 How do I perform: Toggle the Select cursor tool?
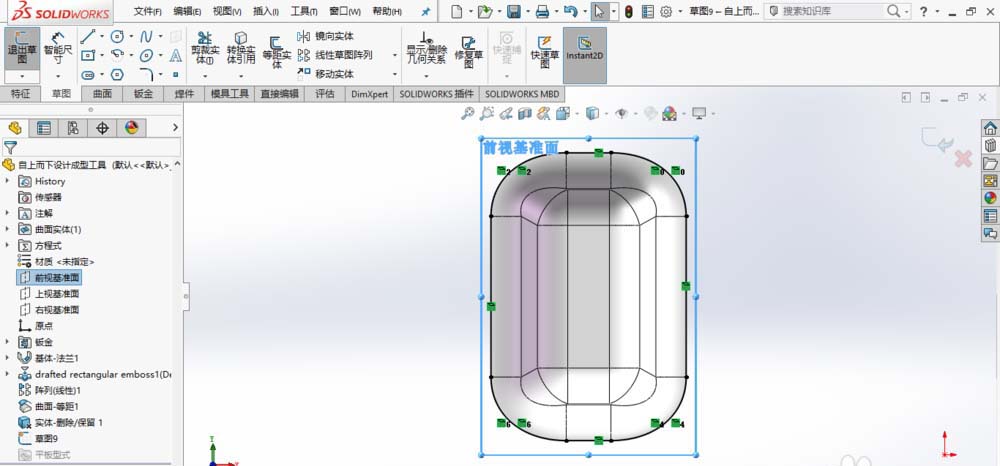click(599, 11)
